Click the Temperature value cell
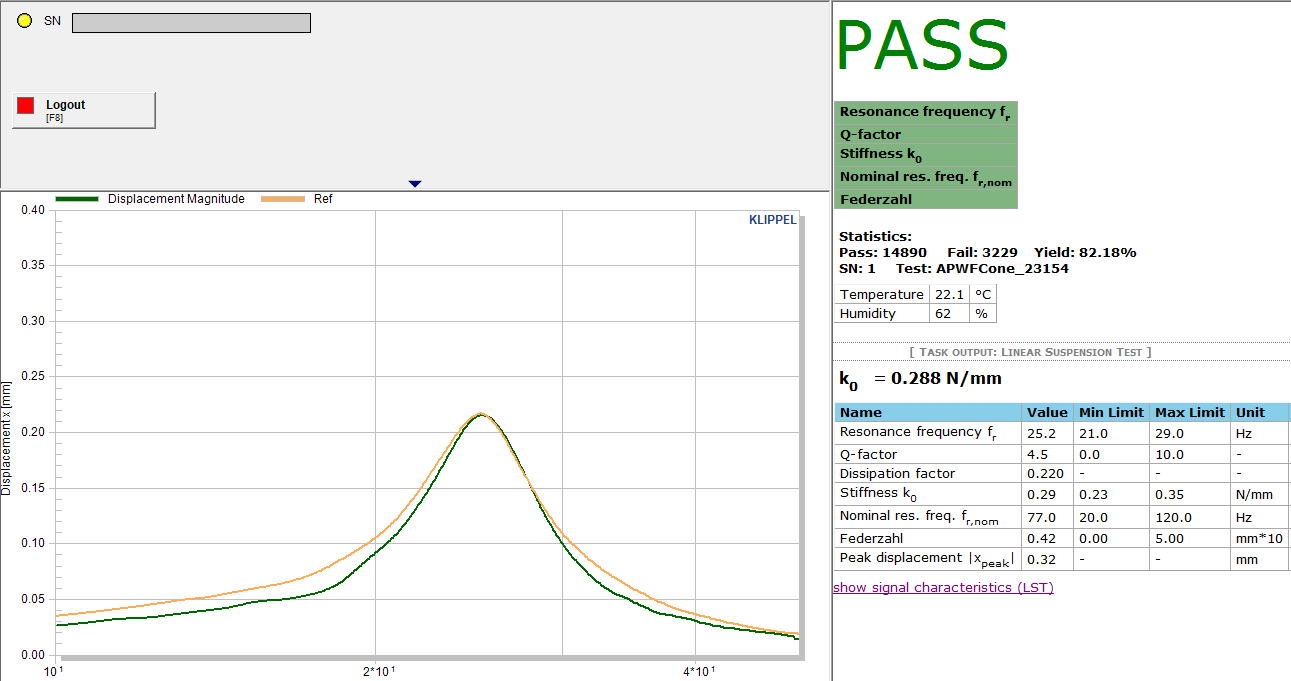Image resolution: width=1291 pixels, height=681 pixels. [x=949, y=294]
